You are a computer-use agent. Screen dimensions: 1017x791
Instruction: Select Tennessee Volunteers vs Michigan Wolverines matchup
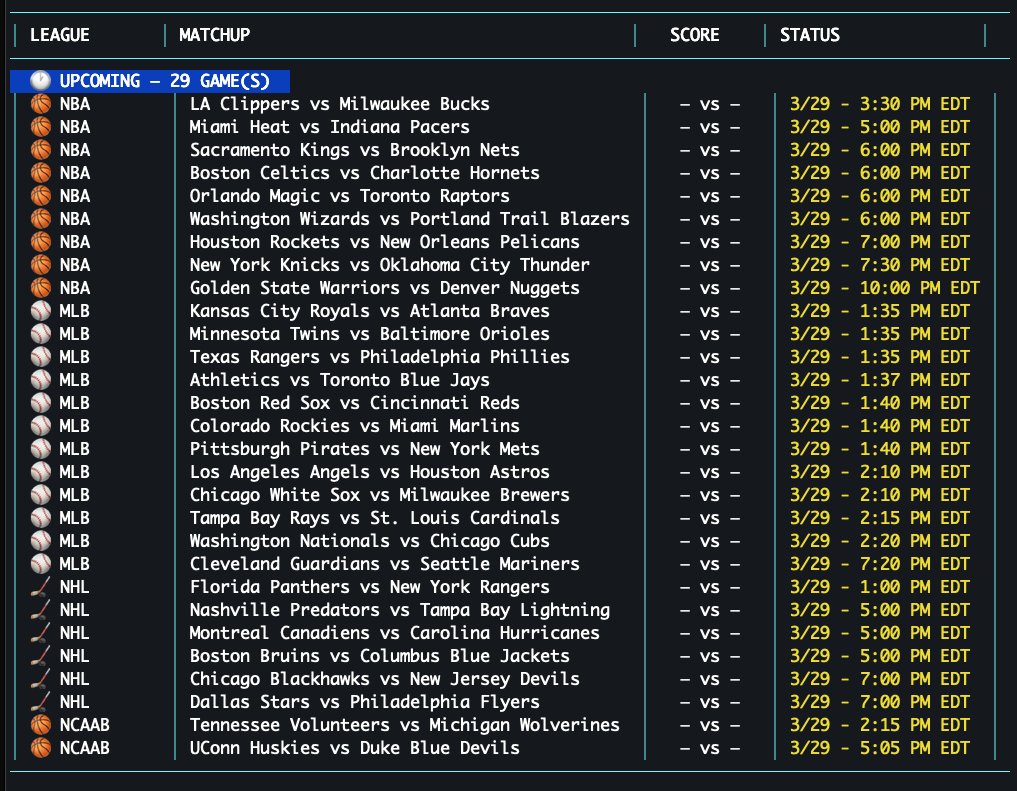405,726
